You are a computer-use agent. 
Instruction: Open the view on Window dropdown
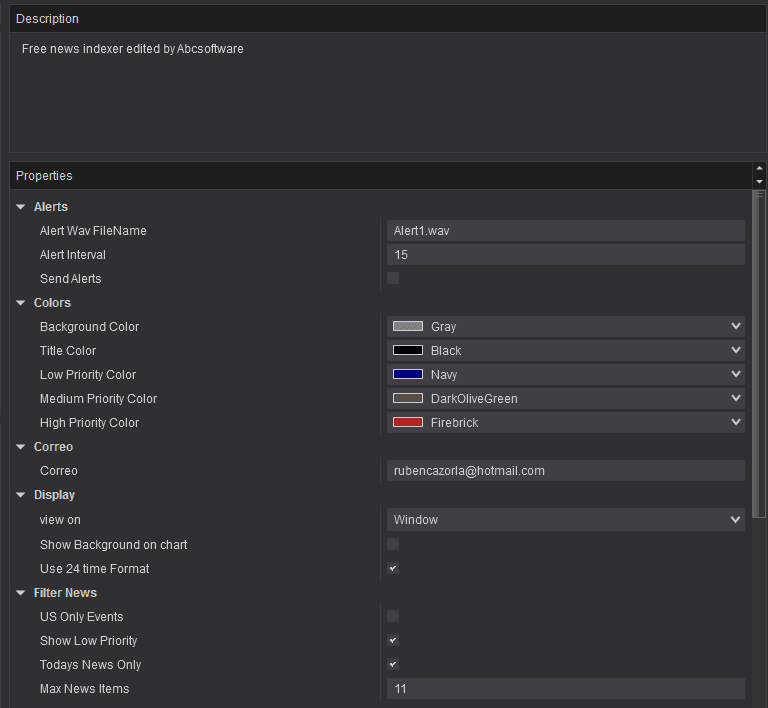[x=565, y=520]
